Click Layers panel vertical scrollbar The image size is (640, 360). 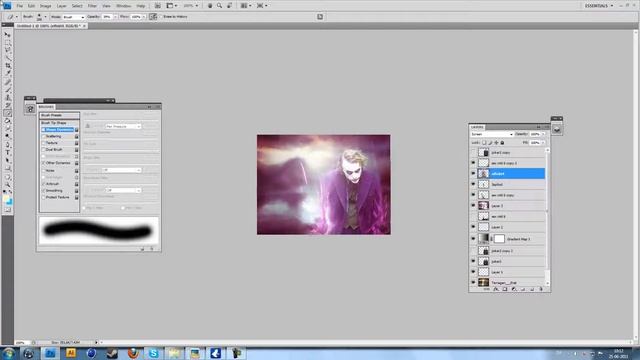pyautogui.click(x=547, y=217)
